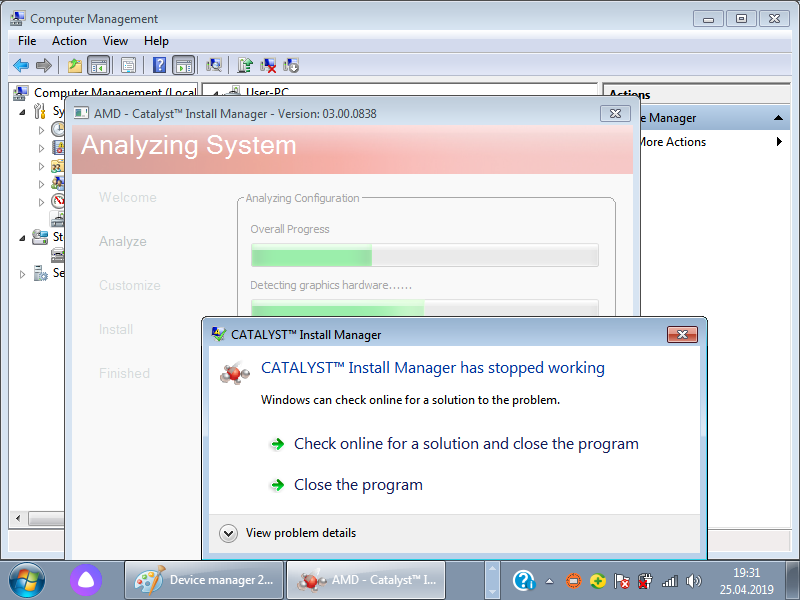The height and width of the screenshot is (600, 800).
Task: Expand the Performance node arrow
Action: click(41, 202)
